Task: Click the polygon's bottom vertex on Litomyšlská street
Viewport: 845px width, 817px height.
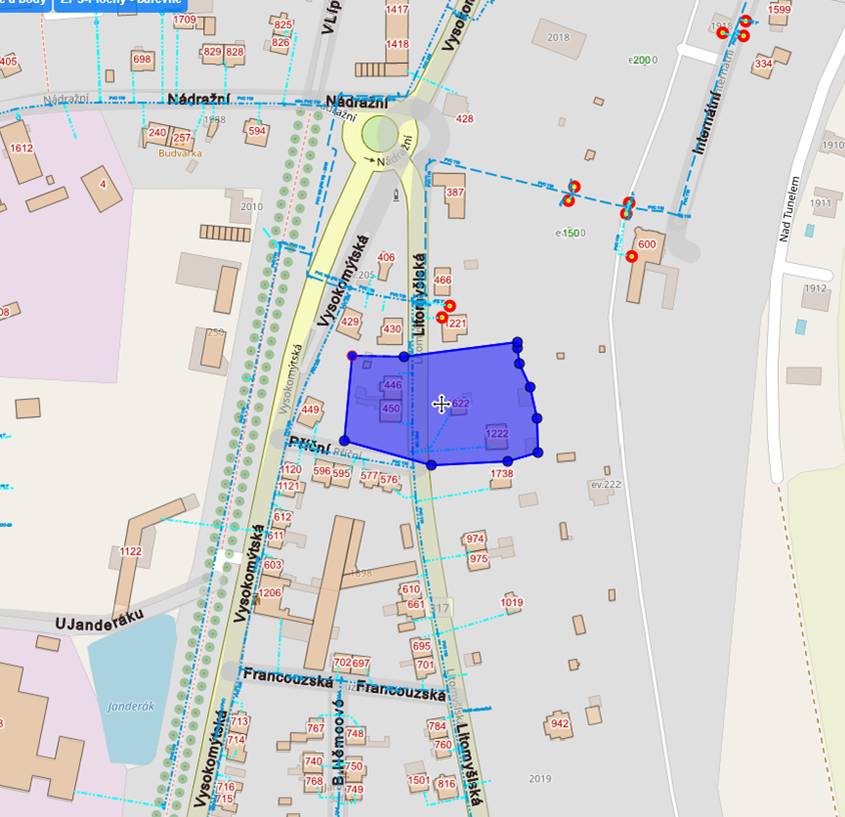Action: point(431,464)
